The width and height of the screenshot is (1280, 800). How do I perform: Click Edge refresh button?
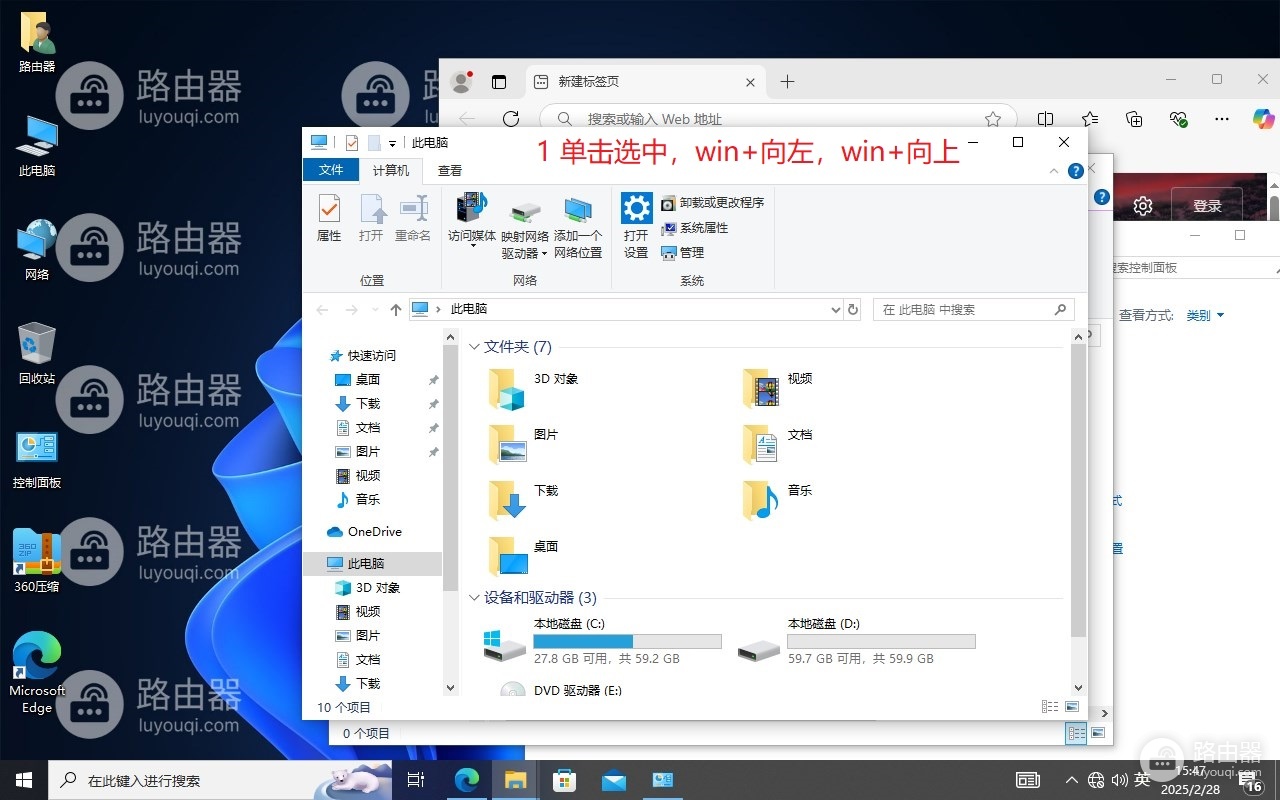511,119
